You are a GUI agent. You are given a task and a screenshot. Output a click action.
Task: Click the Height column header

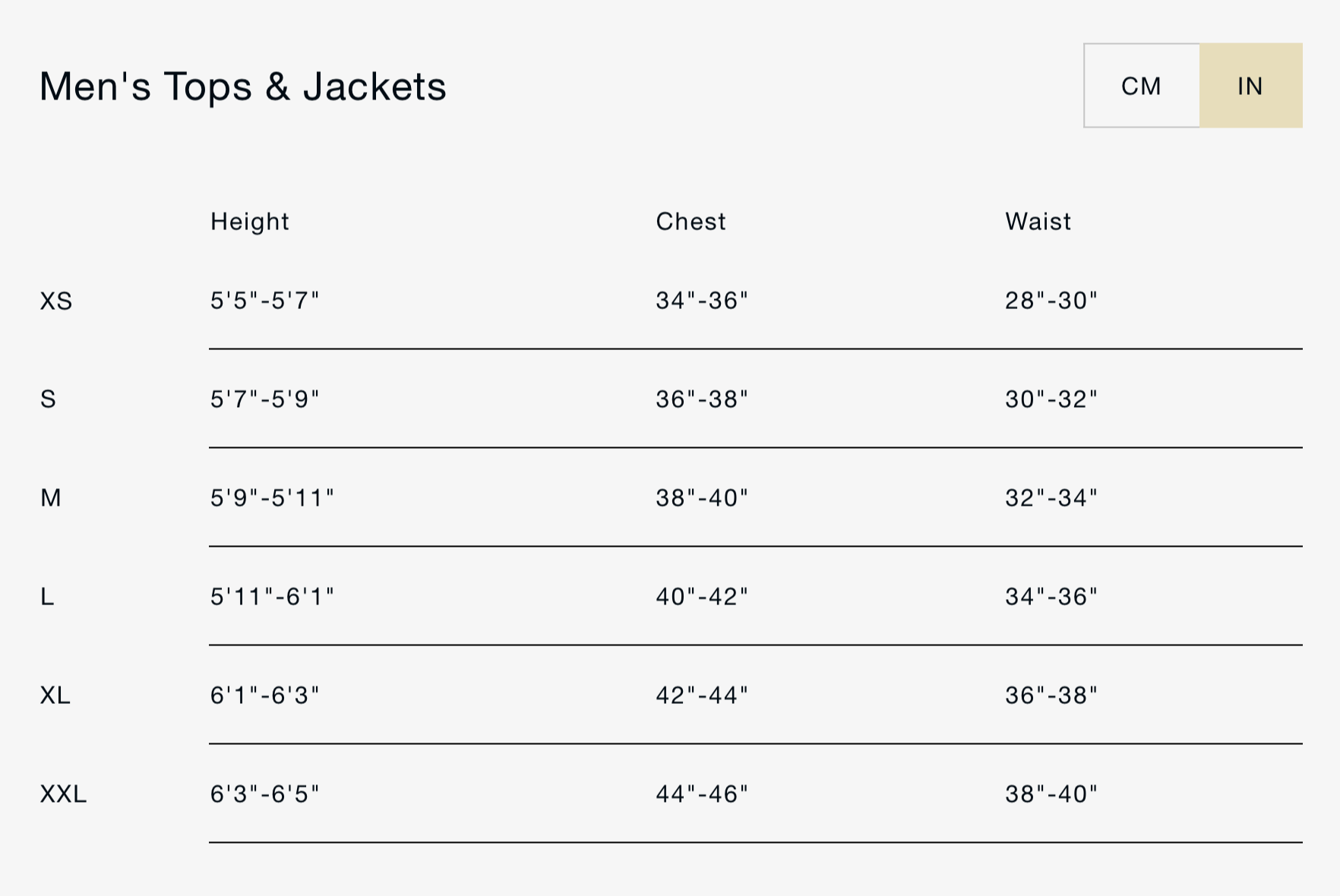click(249, 222)
